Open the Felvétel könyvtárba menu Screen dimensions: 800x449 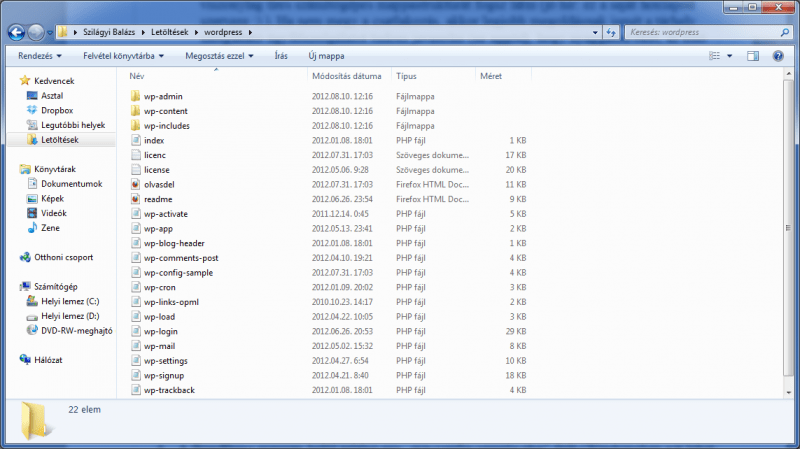123,56
